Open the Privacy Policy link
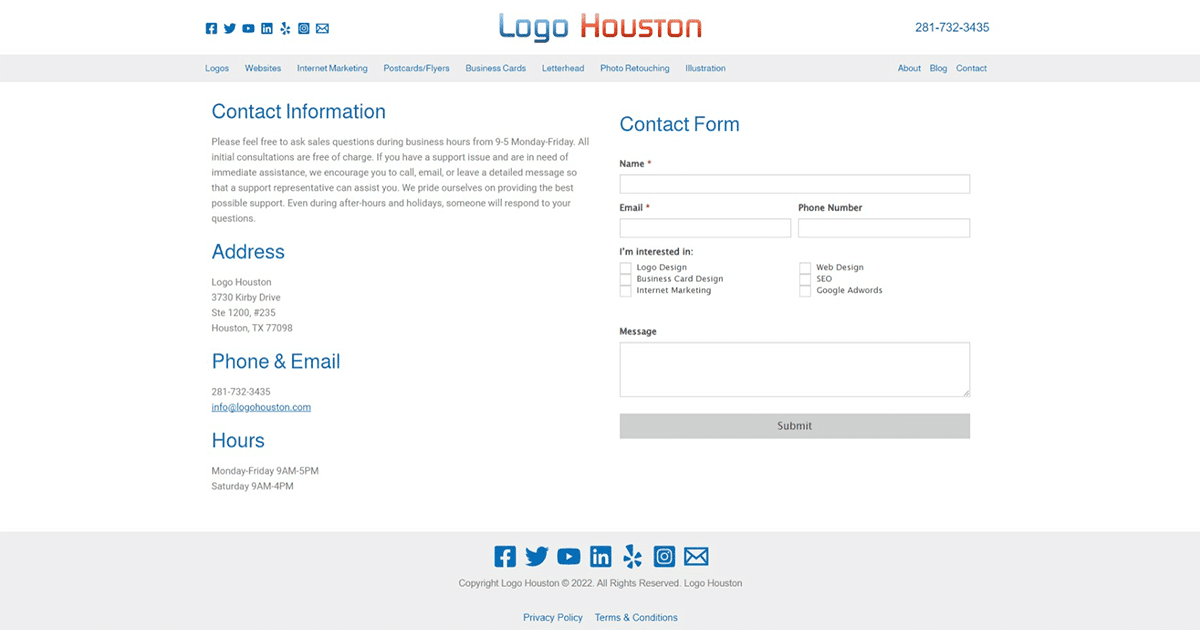 [x=553, y=617]
